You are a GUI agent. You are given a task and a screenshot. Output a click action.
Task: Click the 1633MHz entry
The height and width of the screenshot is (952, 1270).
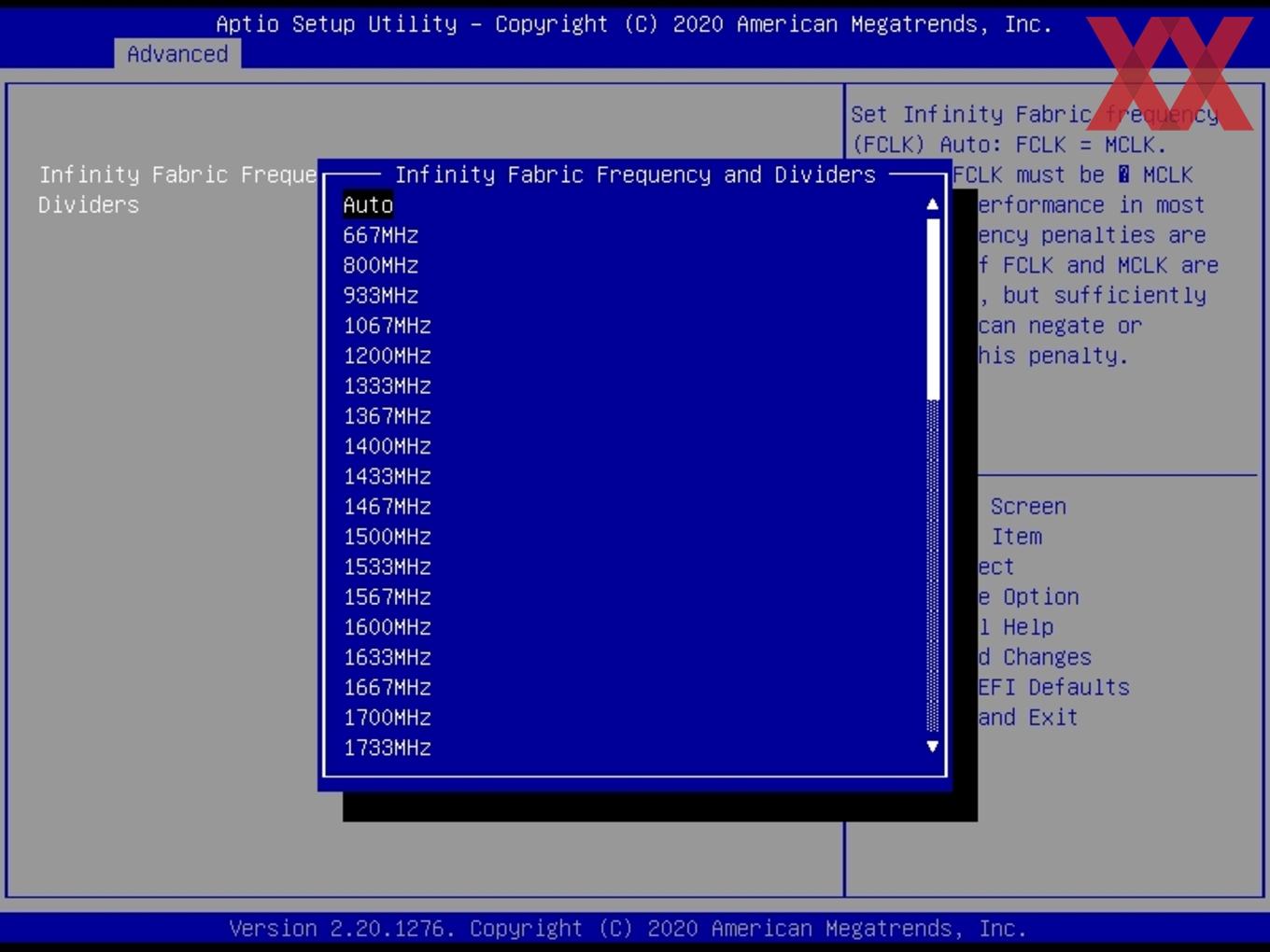coord(387,657)
